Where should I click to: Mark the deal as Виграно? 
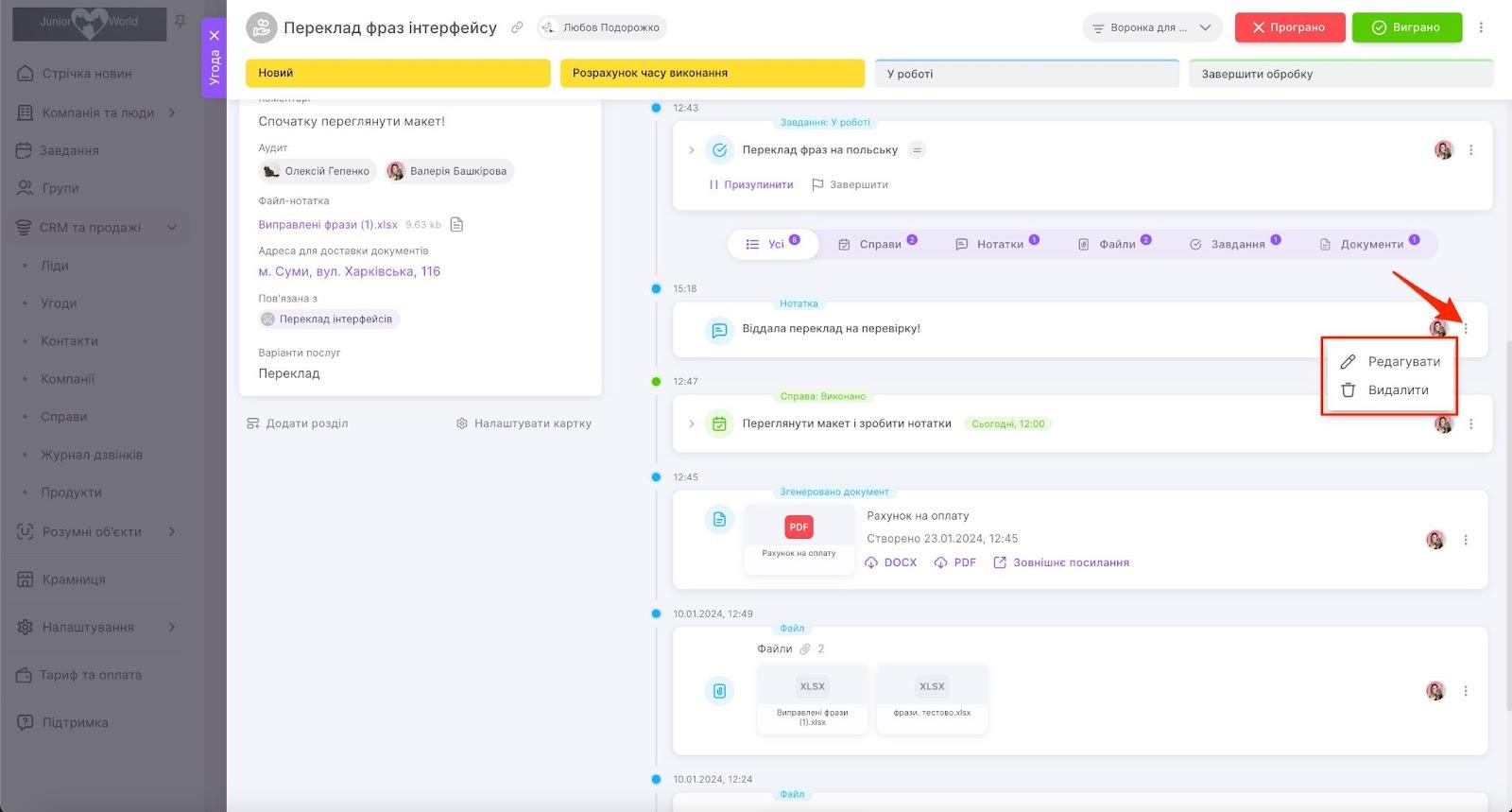[1407, 27]
